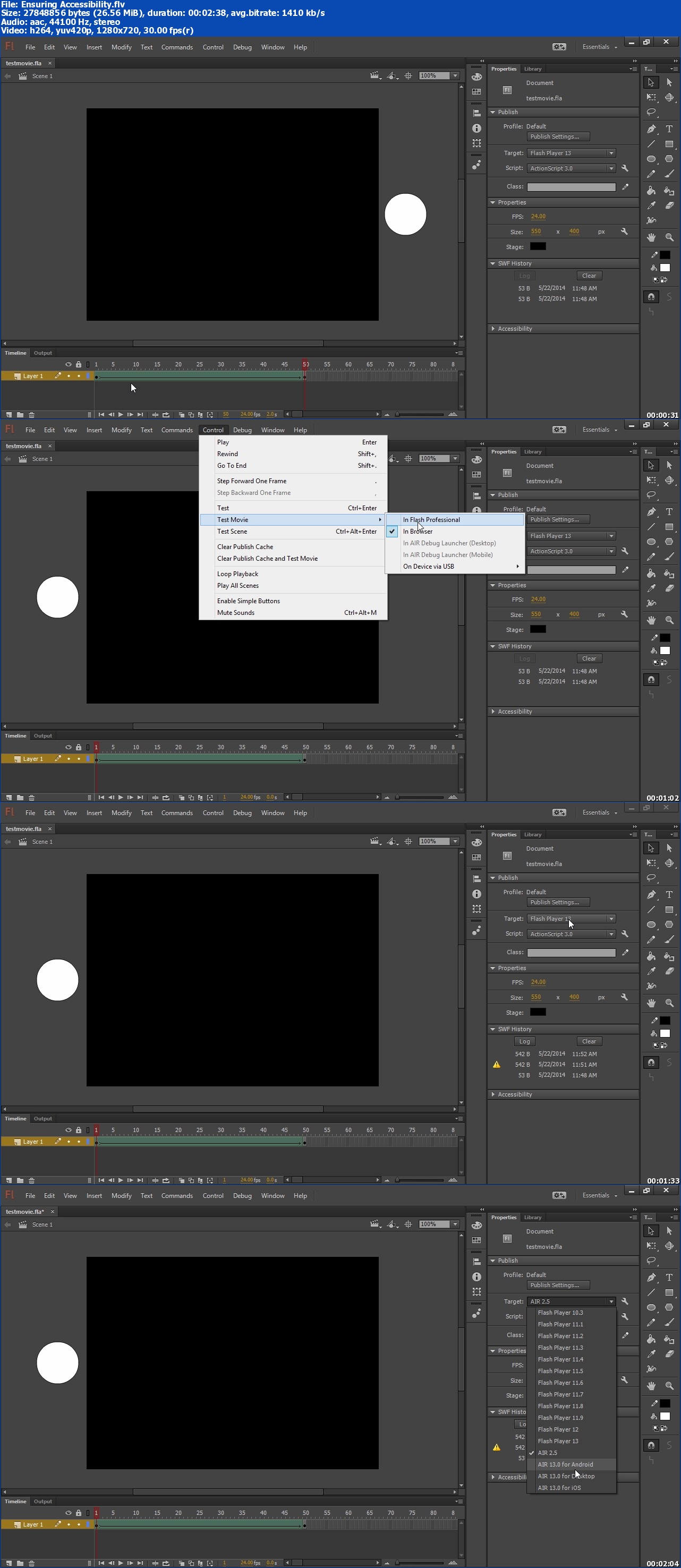
Task: Open Essentials workspace dropdown in 00:00:31 frame
Action: coord(599,47)
